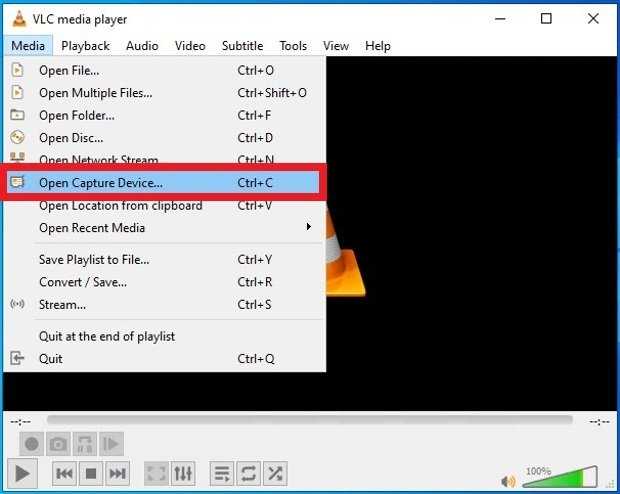620x494 pixels.
Task: Open the Tools menu
Action: click(x=293, y=46)
